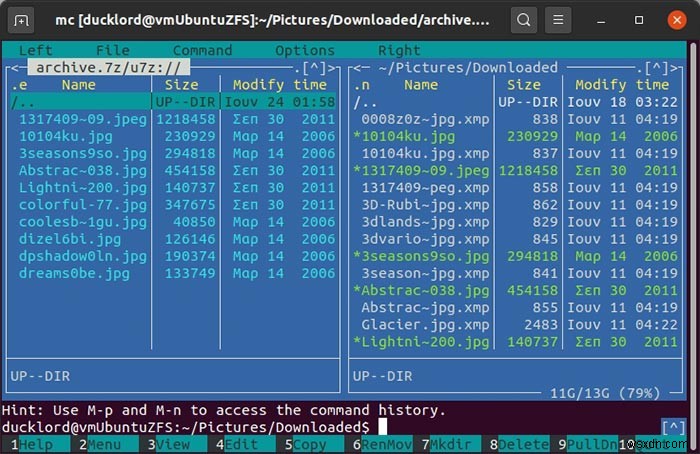Sort right panel by Name column
The height and width of the screenshot is (454, 700).
coord(421,85)
